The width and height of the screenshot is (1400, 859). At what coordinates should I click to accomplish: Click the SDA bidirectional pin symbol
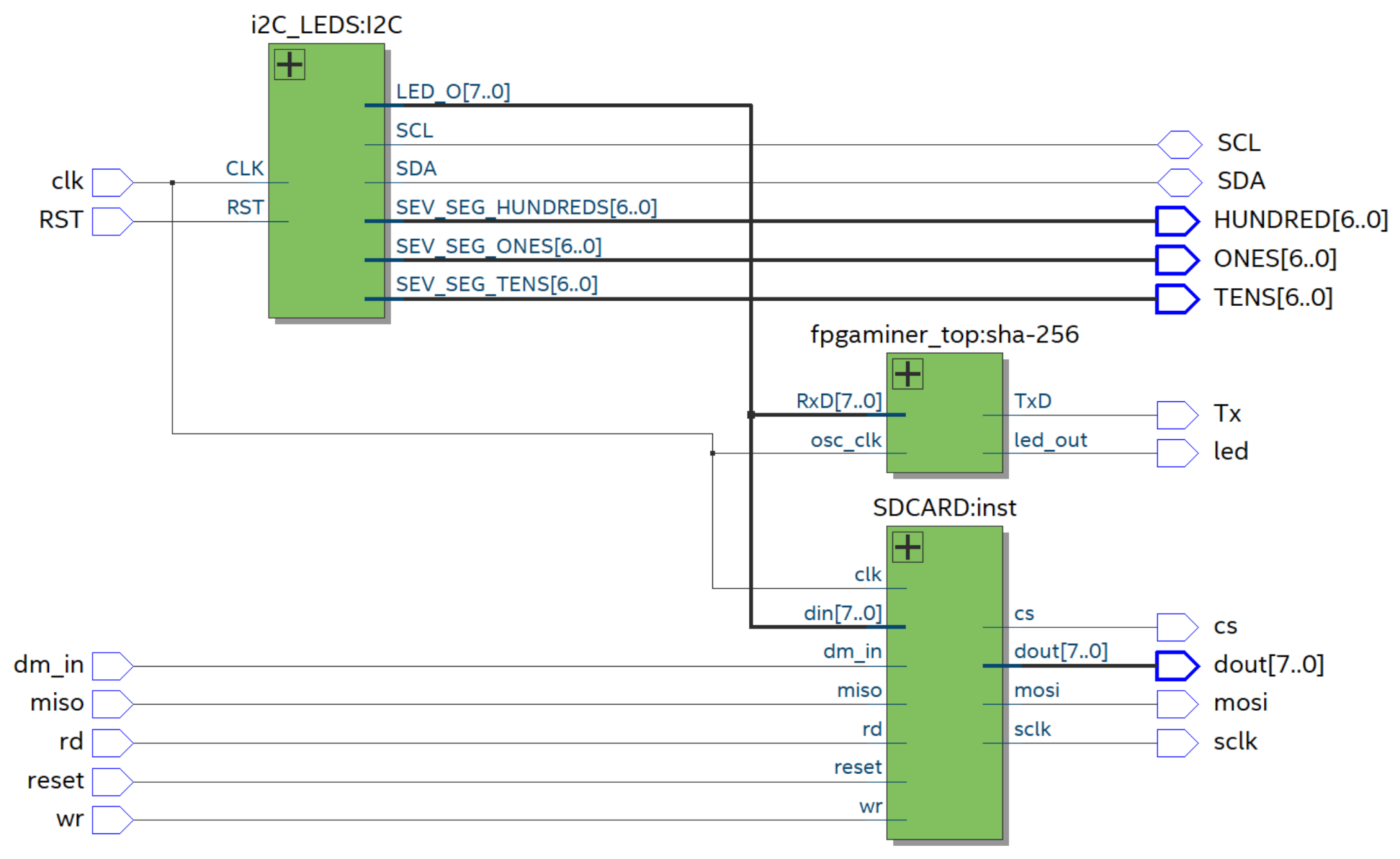click(x=1179, y=183)
